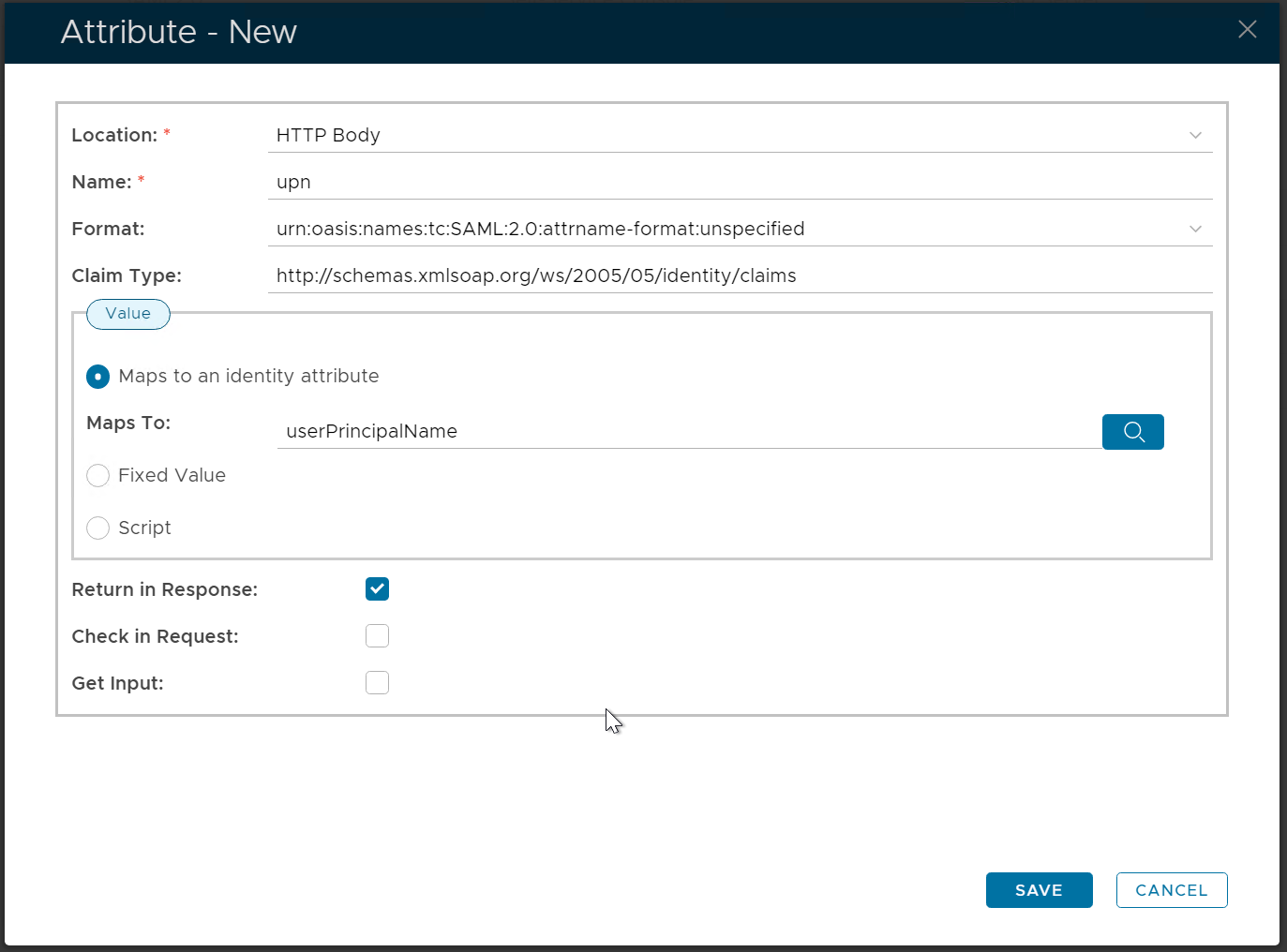Select the Script radio option
The width and height of the screenshot is (1287, 952).
click(x=98, y=528)
